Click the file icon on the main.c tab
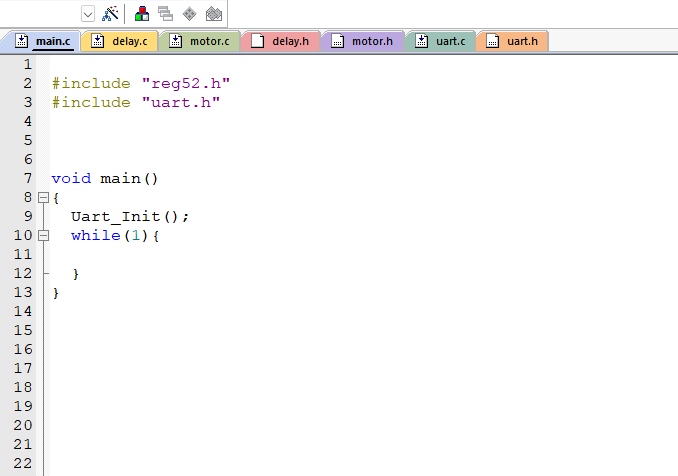The width and height of the screenshot is (678, 476). (x=21, y=41)
